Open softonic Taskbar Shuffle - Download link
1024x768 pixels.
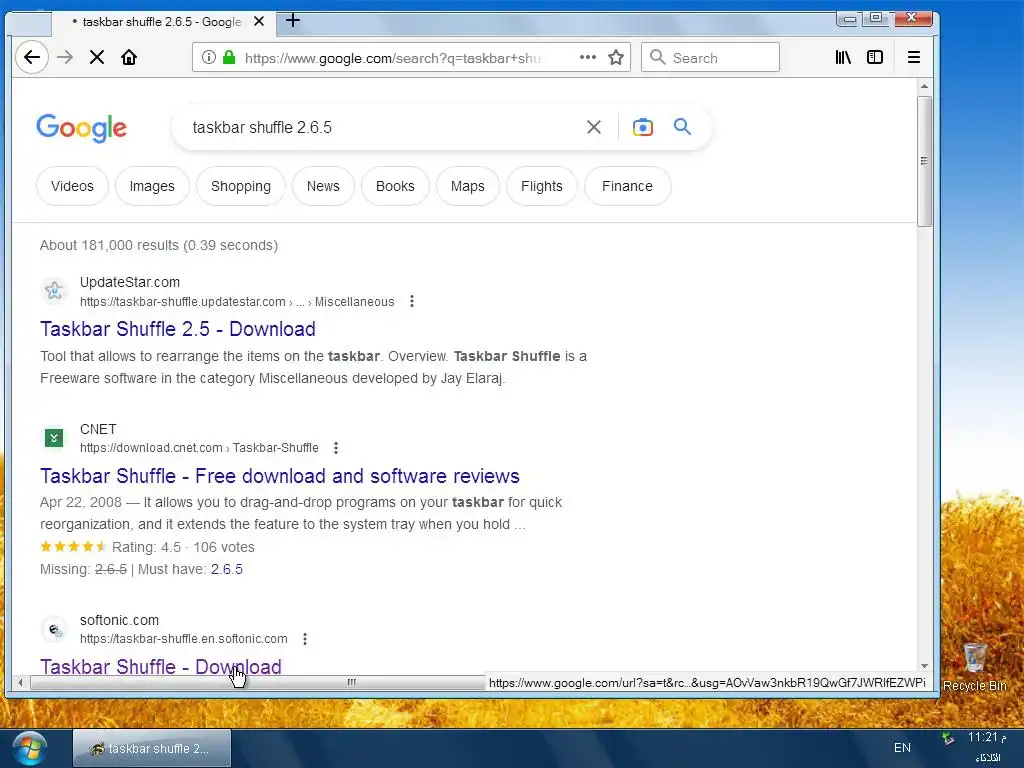161,666
